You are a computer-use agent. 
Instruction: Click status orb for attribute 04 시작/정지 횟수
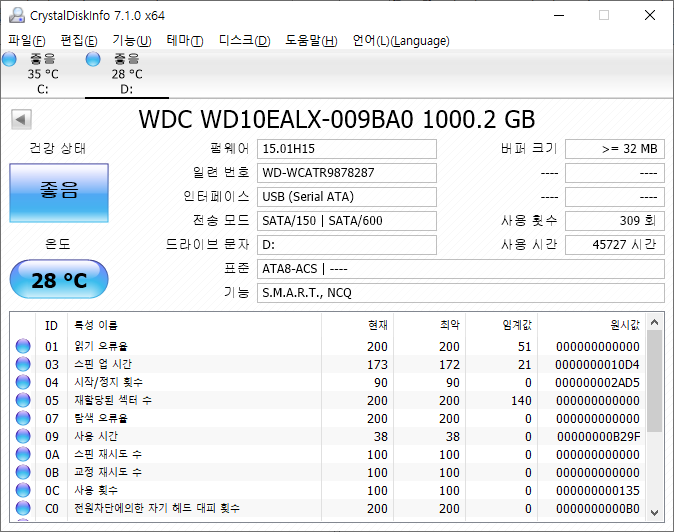[x=23, y=382]
